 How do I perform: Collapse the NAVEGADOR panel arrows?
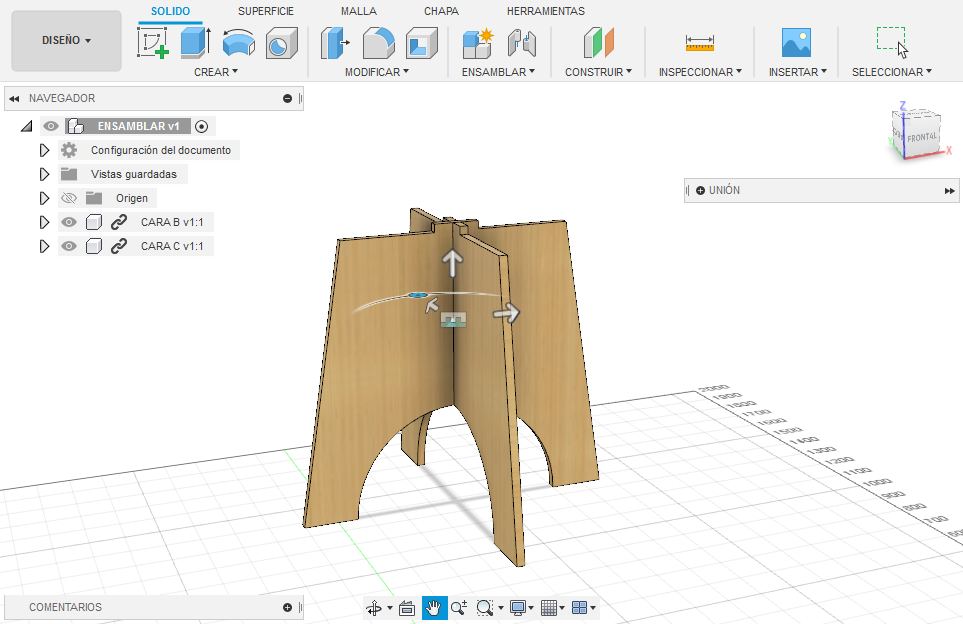[x=14, y=98]
